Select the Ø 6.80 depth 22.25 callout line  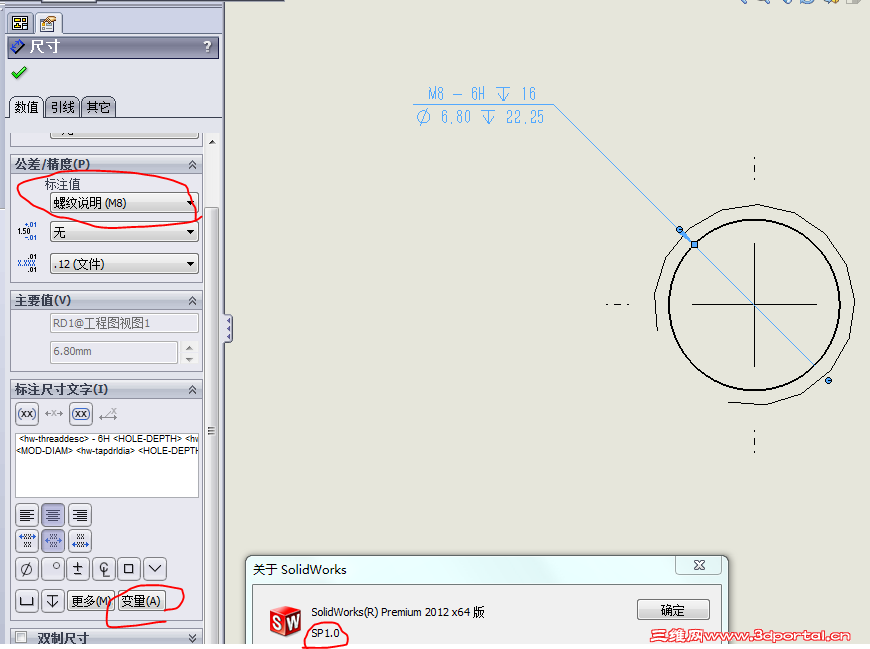tap(480, 117)
